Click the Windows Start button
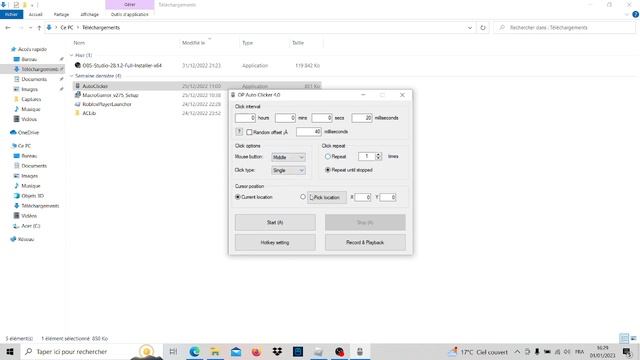Image resolution: width=640 pixels, height=360 pixels. click(10, 351)
